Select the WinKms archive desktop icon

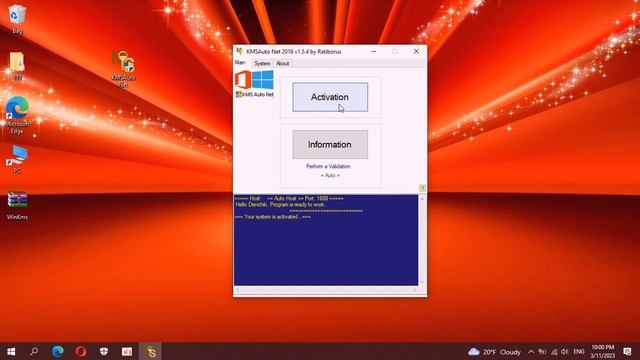[17, 206]
